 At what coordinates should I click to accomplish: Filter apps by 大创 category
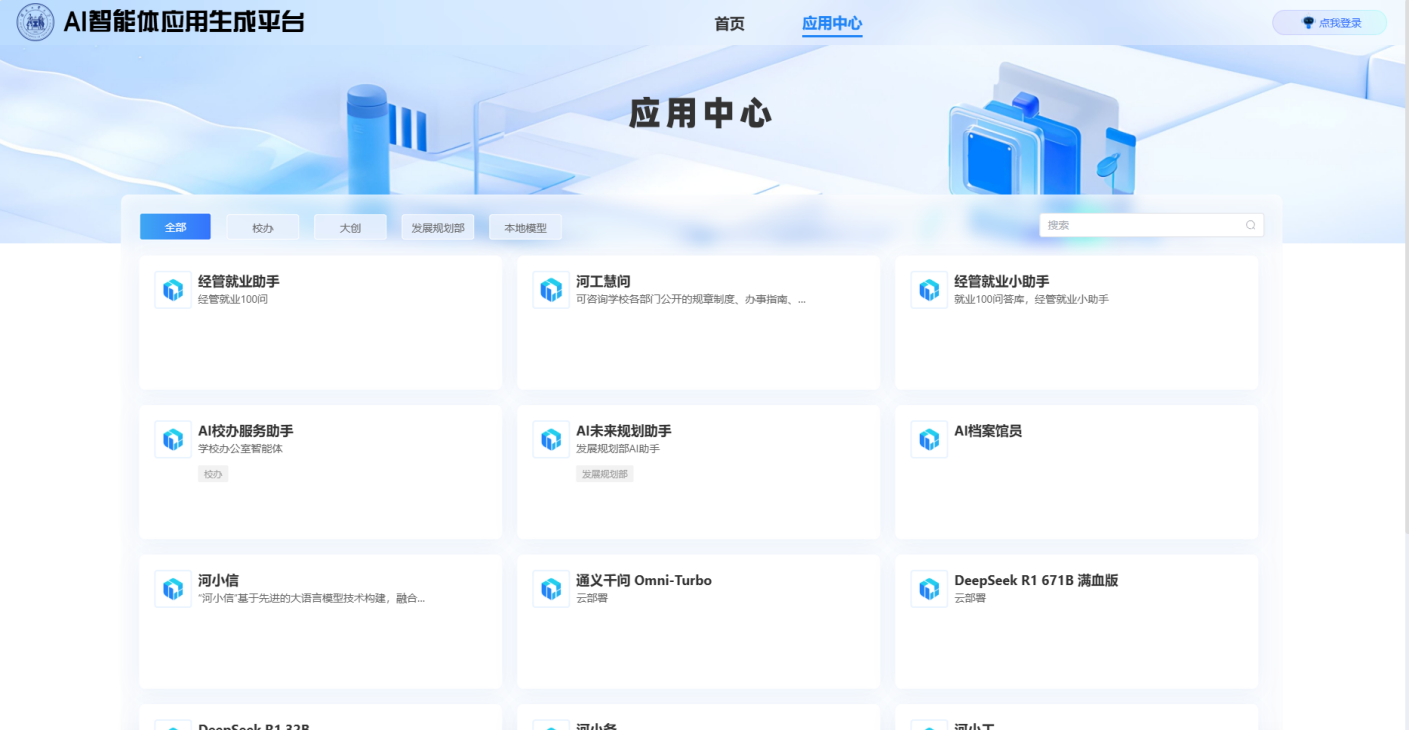point(350,228)
